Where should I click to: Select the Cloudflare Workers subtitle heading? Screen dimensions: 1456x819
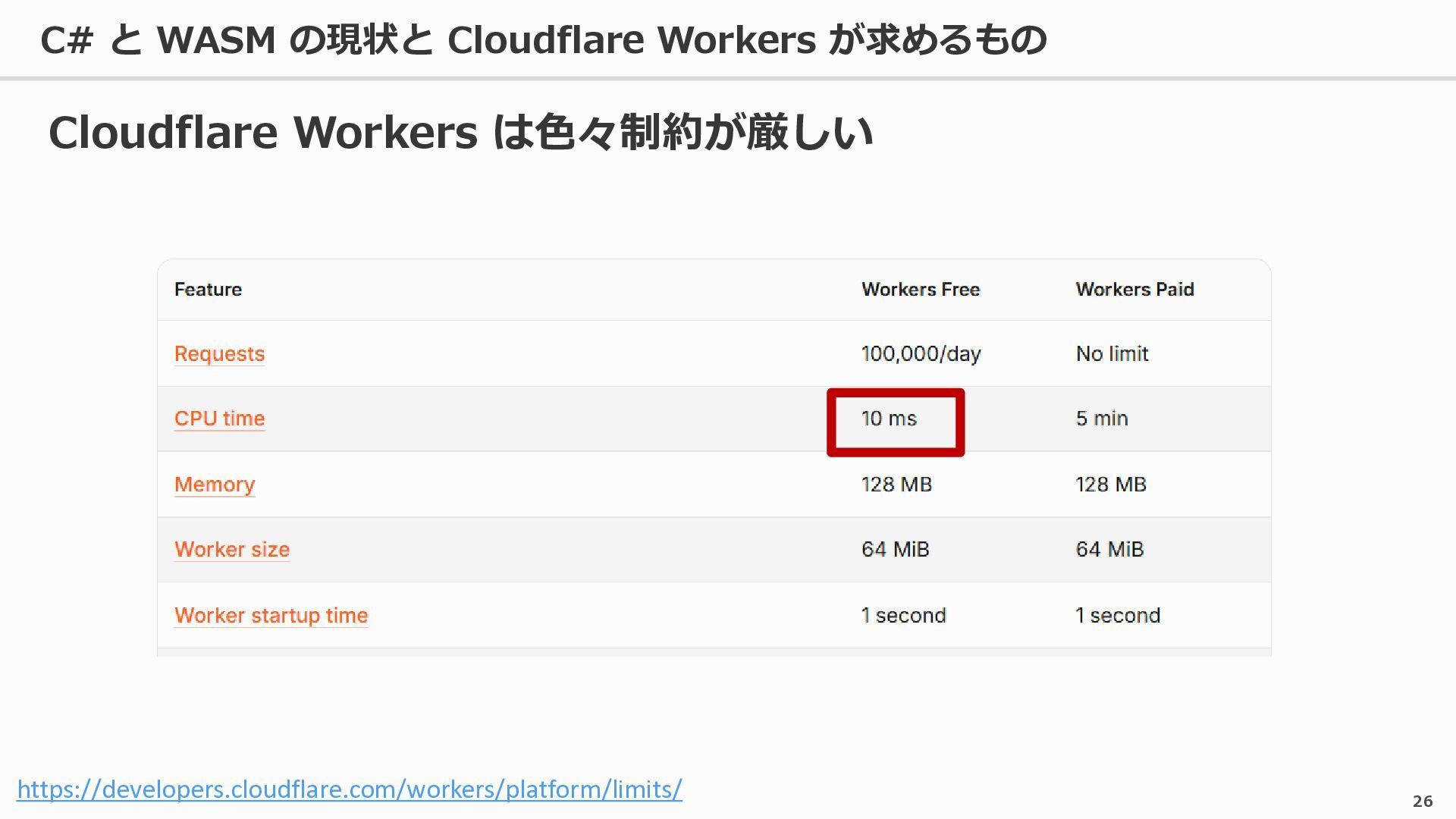461,133
